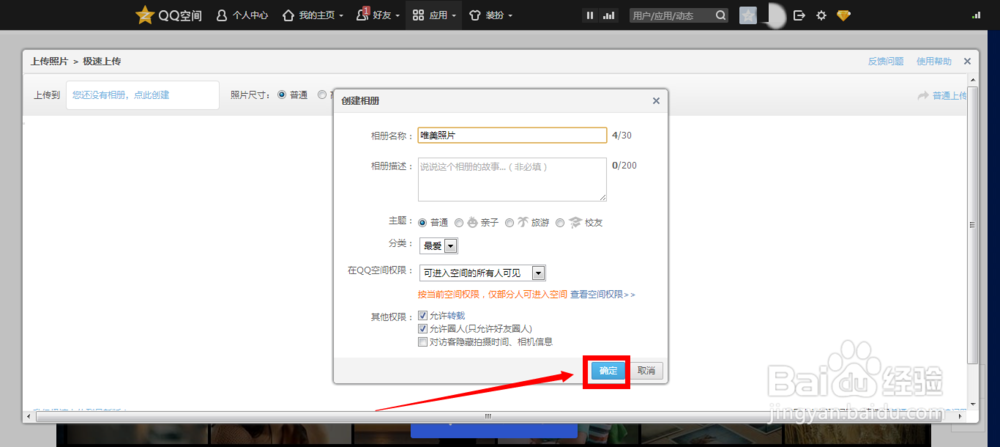The height and width of the screenshot is (447, 1000).
Task: Click the vertical scrollbar of upload panel
Action: click(973, 223)
